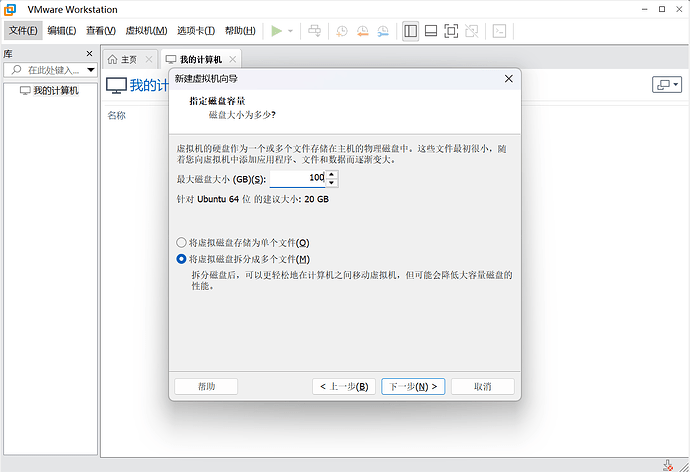Click the large computer icon beside 我的计算机 heading
The height and width of the screenshot is (472, 690).
[116, 85]
